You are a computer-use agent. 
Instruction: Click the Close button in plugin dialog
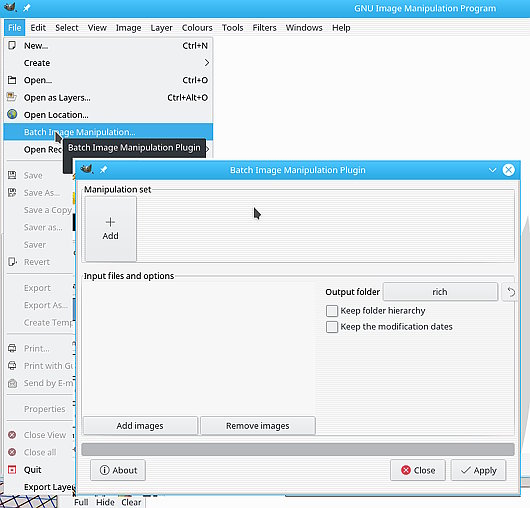pyautogui.click(x=418, y=470)
